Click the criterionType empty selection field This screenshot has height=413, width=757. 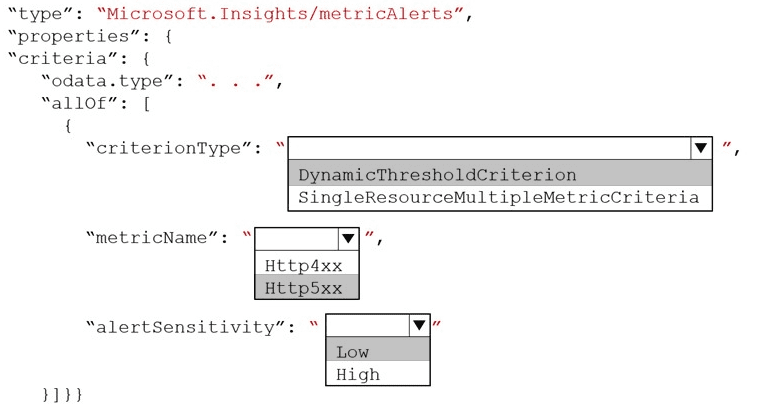[x=490, y=148]
